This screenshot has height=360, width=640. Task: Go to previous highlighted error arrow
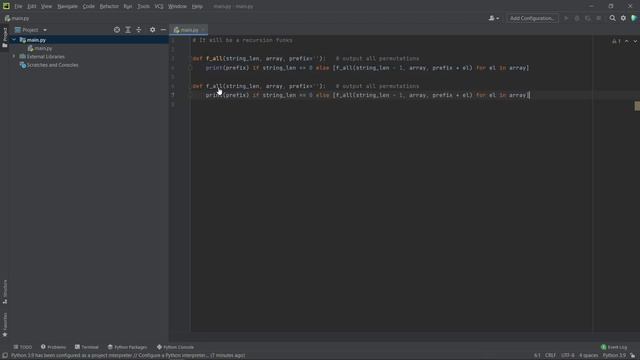(627, 41)
